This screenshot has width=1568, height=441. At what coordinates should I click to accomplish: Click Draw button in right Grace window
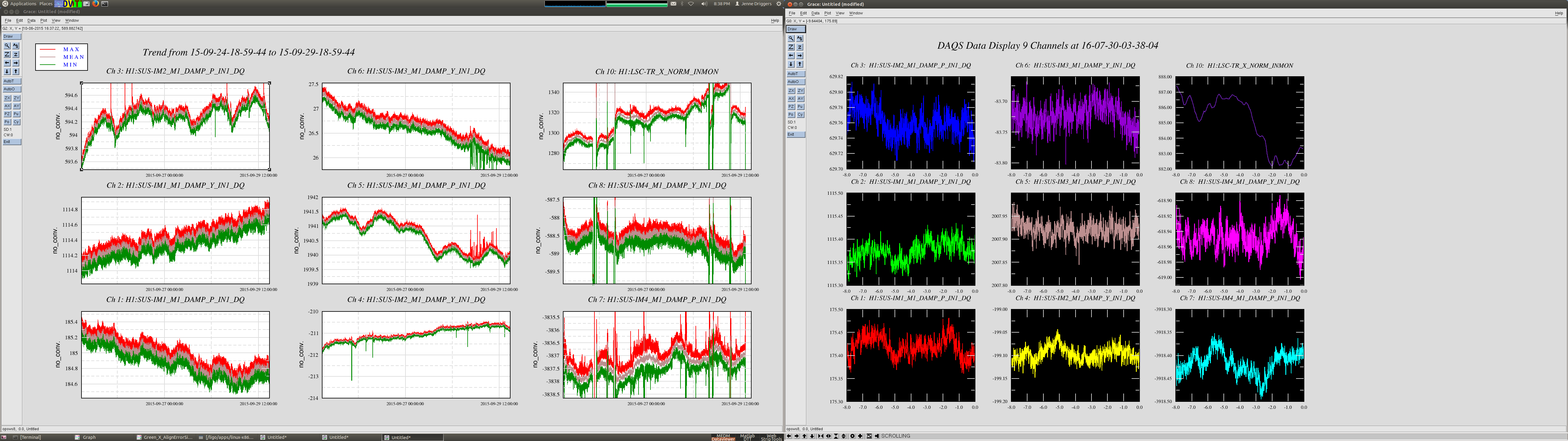click(x=796, y=29)
